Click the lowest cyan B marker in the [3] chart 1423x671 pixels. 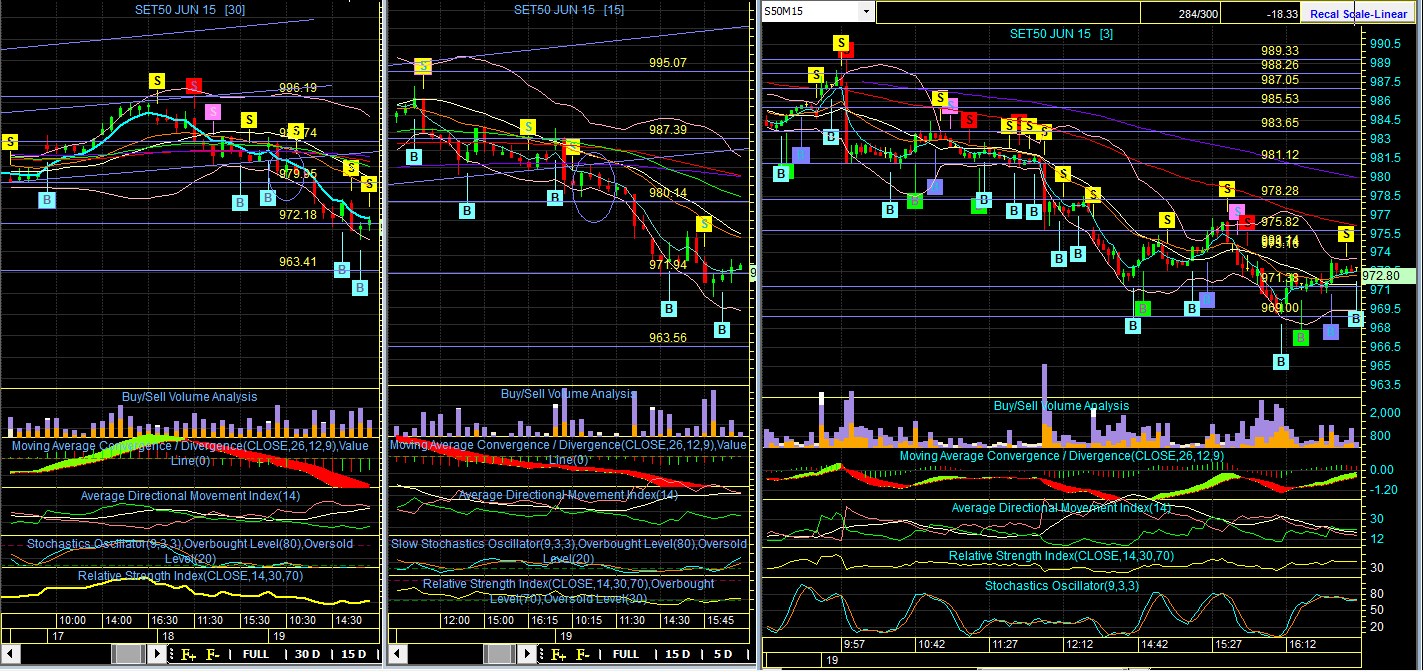(x=1281, y=362)
